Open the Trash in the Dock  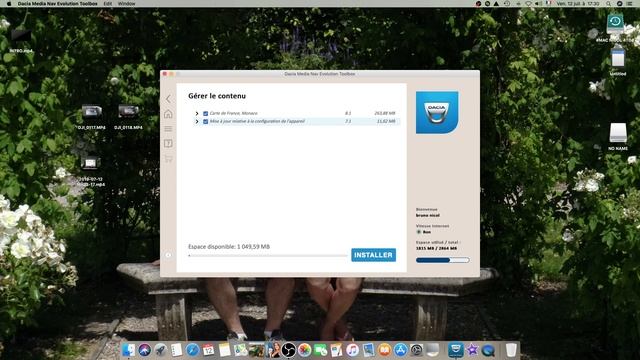click(511, 350)
